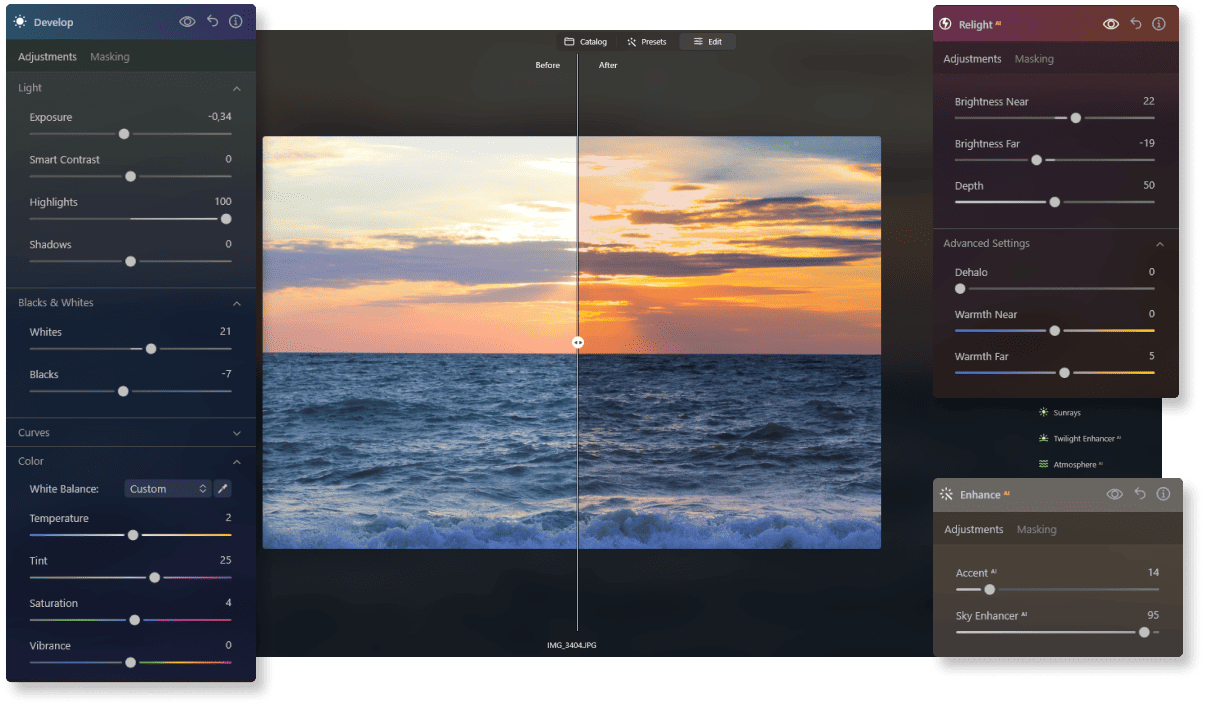Switch to Masking in the Enhance panel

point(1036,529)
